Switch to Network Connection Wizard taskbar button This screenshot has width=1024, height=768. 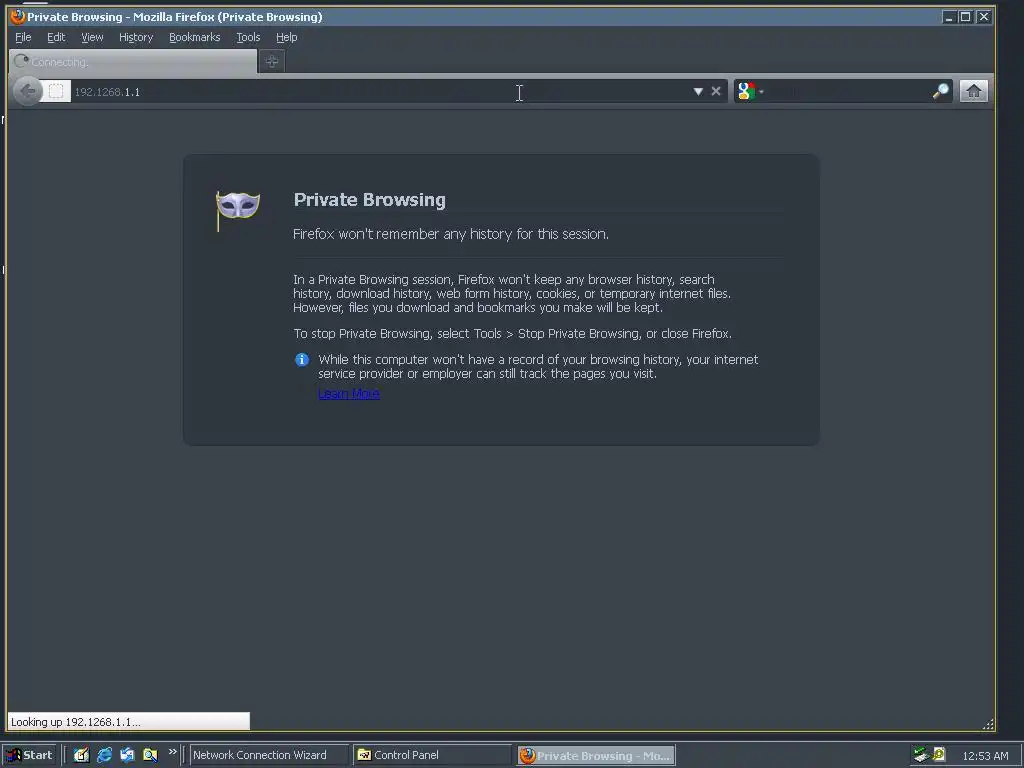[268, 755]
